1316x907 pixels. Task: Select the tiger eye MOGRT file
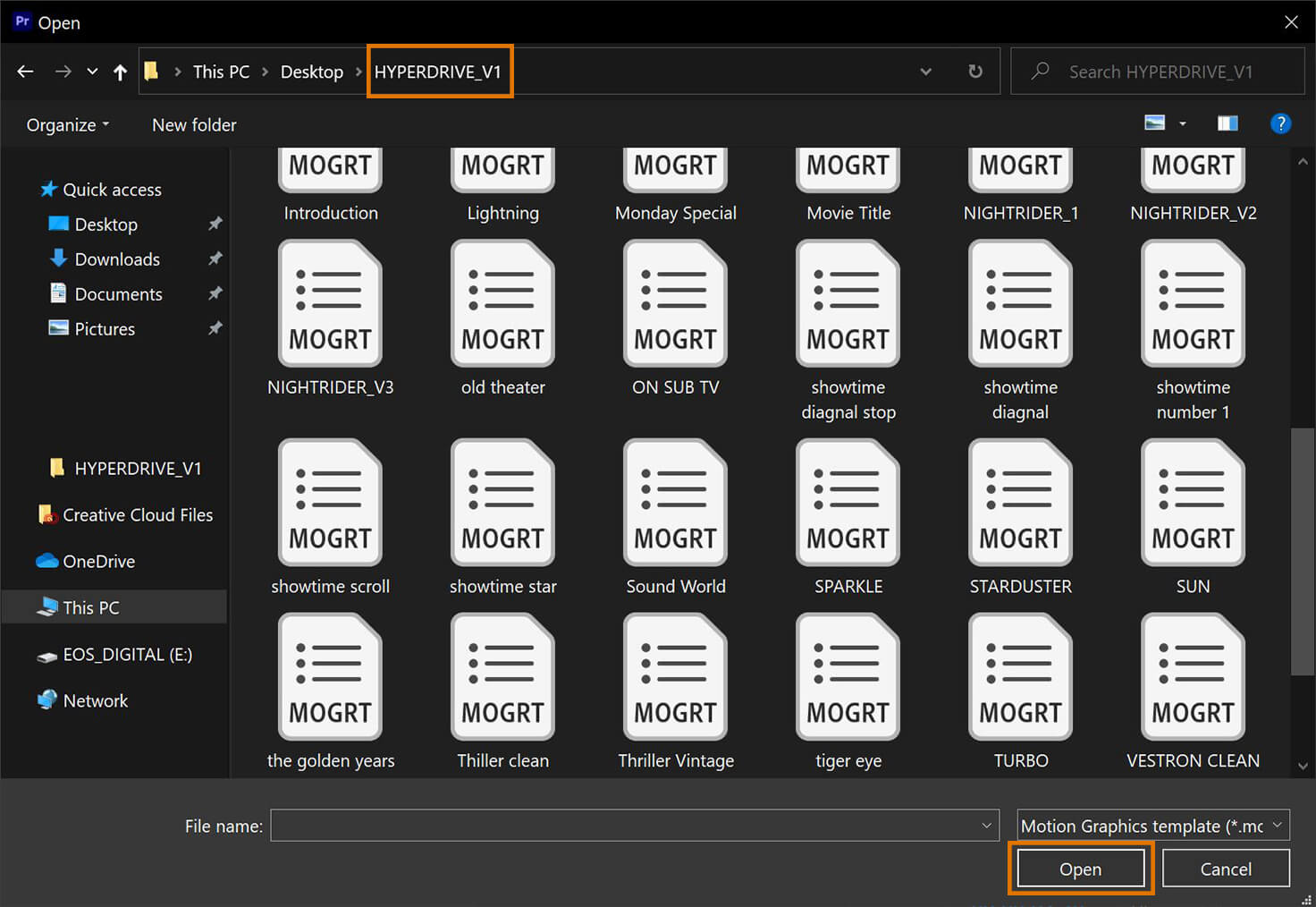[x=848, y=678]
